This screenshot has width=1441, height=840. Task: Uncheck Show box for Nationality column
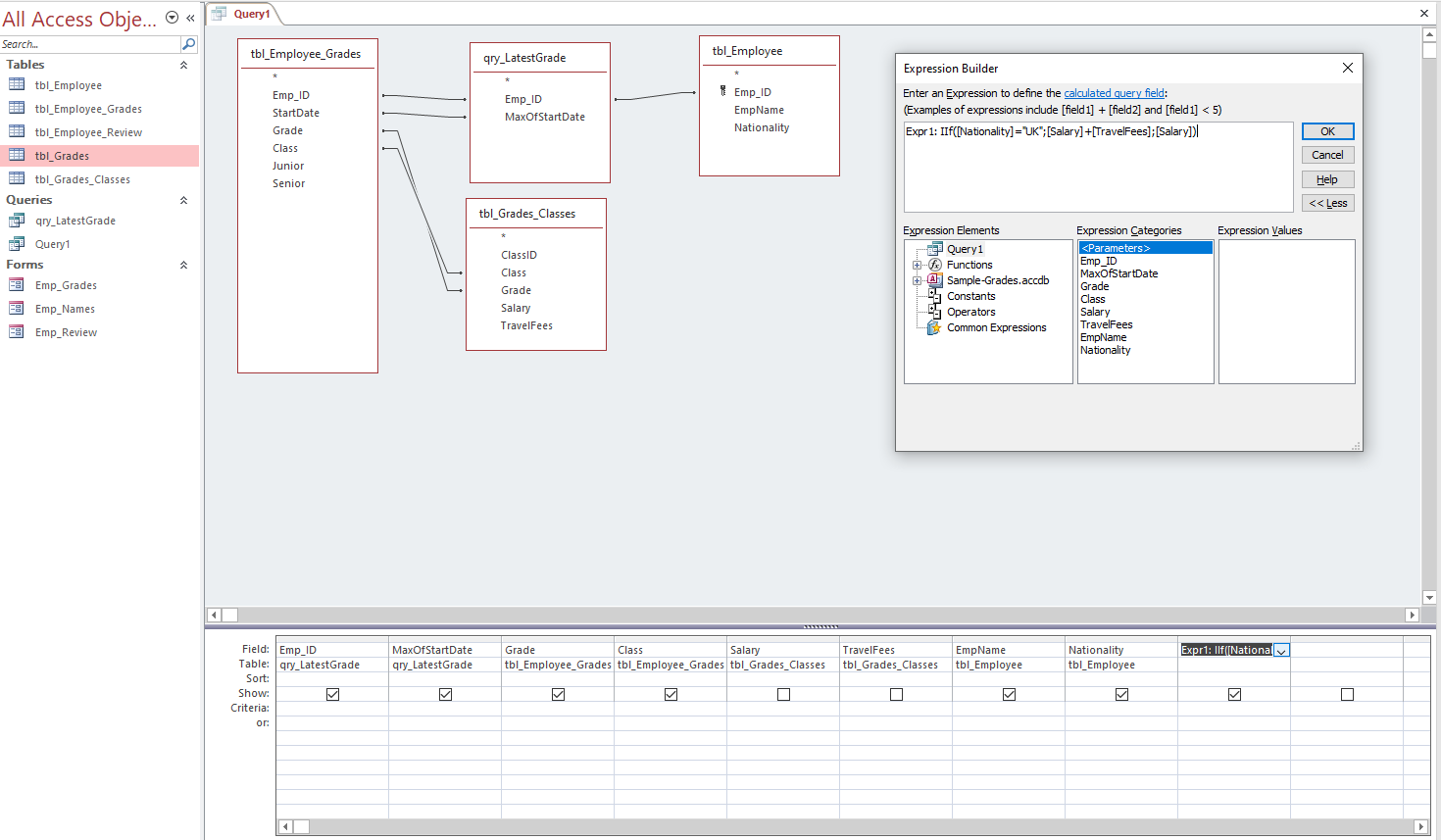click(1122, 694)
